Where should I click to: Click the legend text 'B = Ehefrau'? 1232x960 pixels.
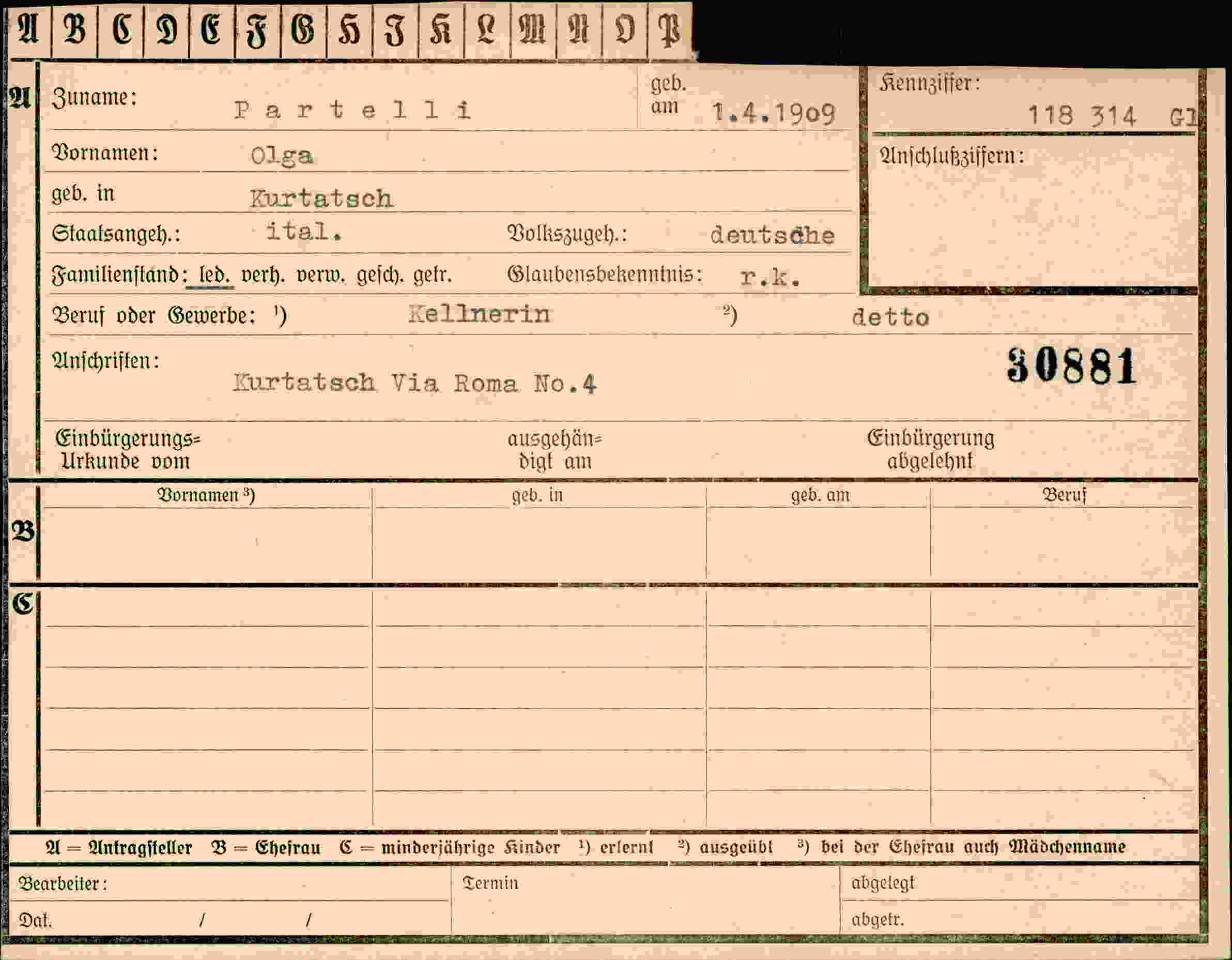click(266, 847)
